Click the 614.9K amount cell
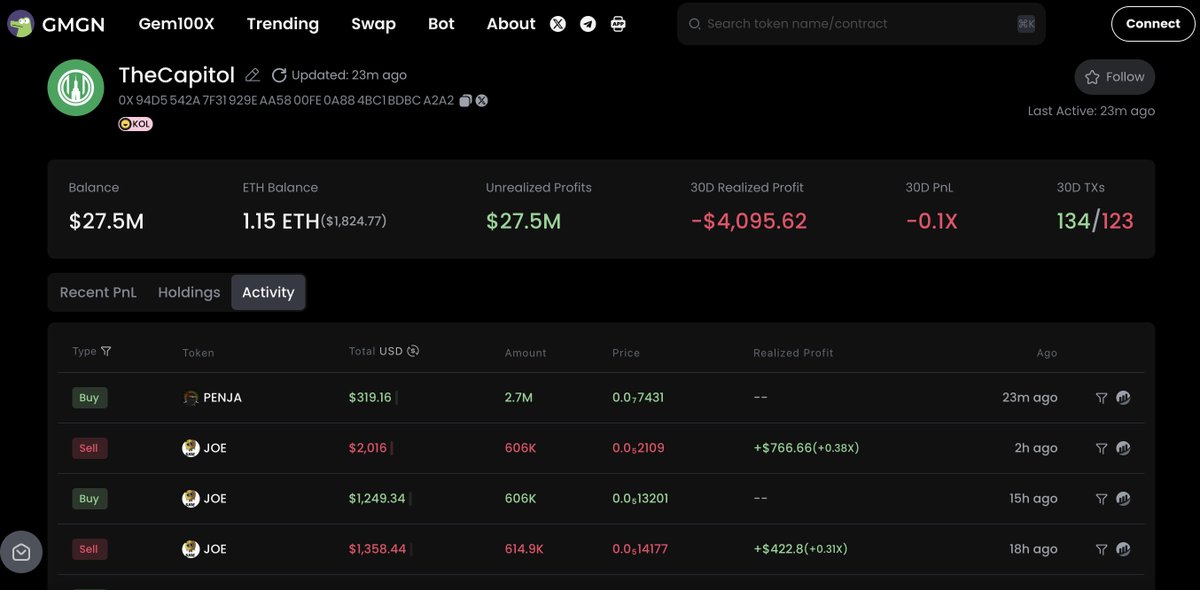Image resolution: width=1200 pixels, height=590 pixels. (x=524, y=549)
